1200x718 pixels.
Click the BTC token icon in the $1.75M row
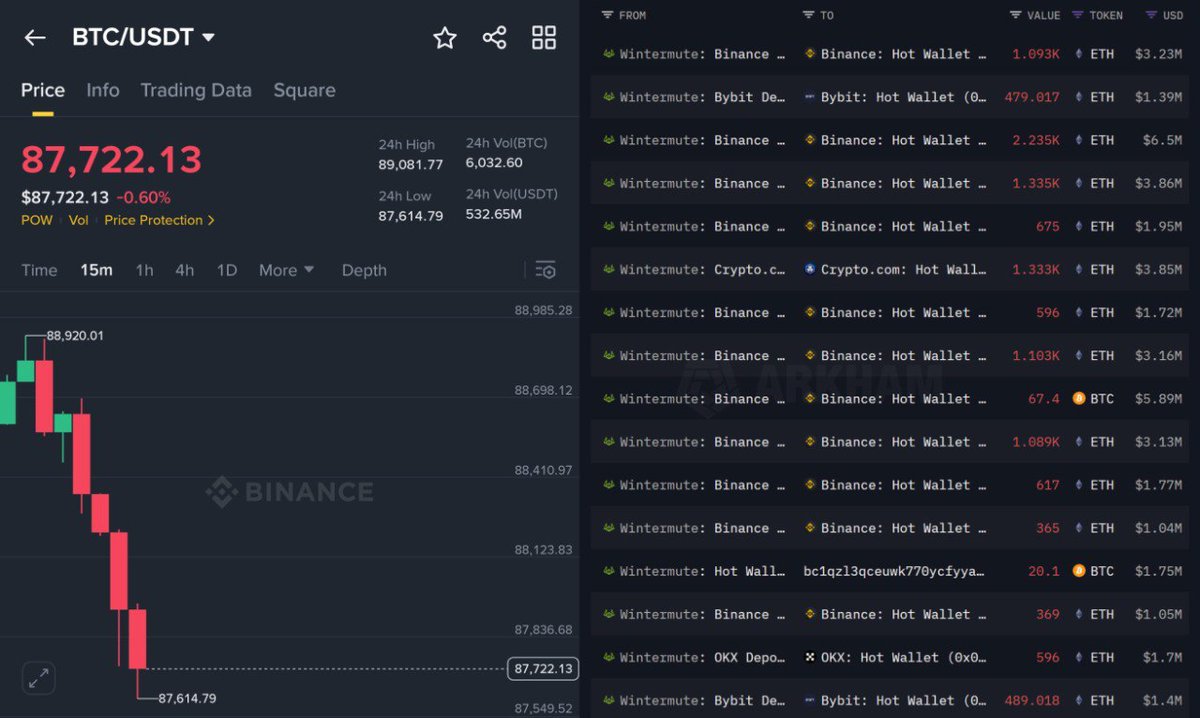(x=1079, y=571)
